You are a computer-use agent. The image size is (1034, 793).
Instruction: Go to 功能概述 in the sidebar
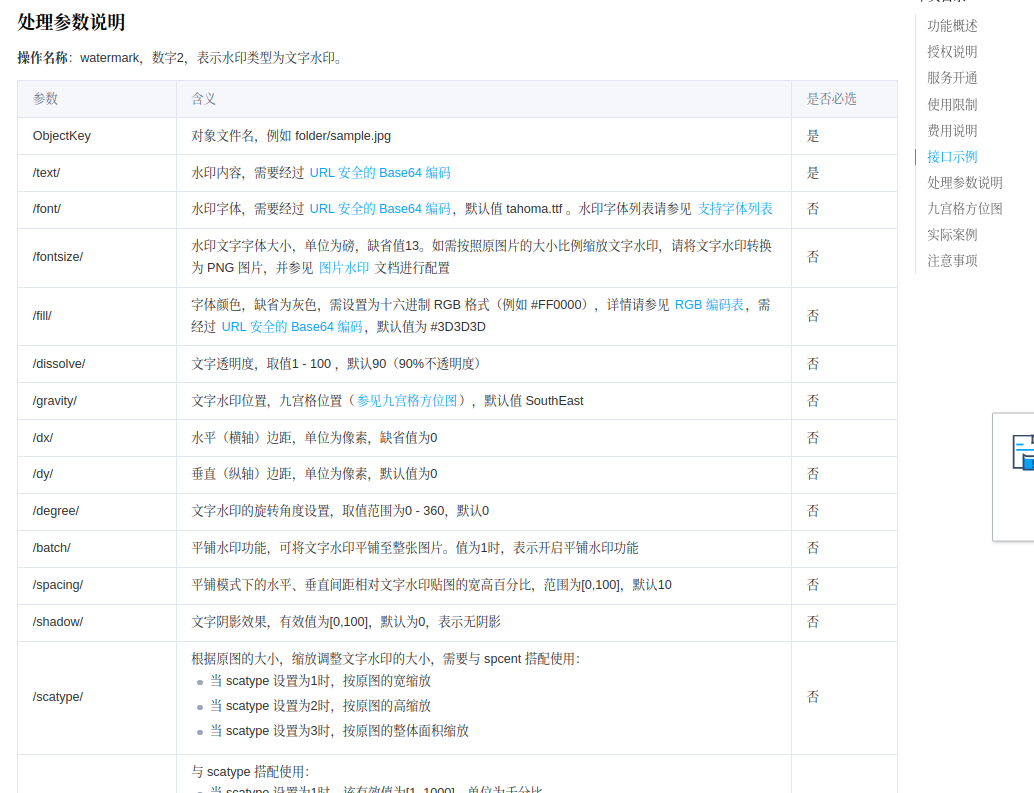click(952, 26)
